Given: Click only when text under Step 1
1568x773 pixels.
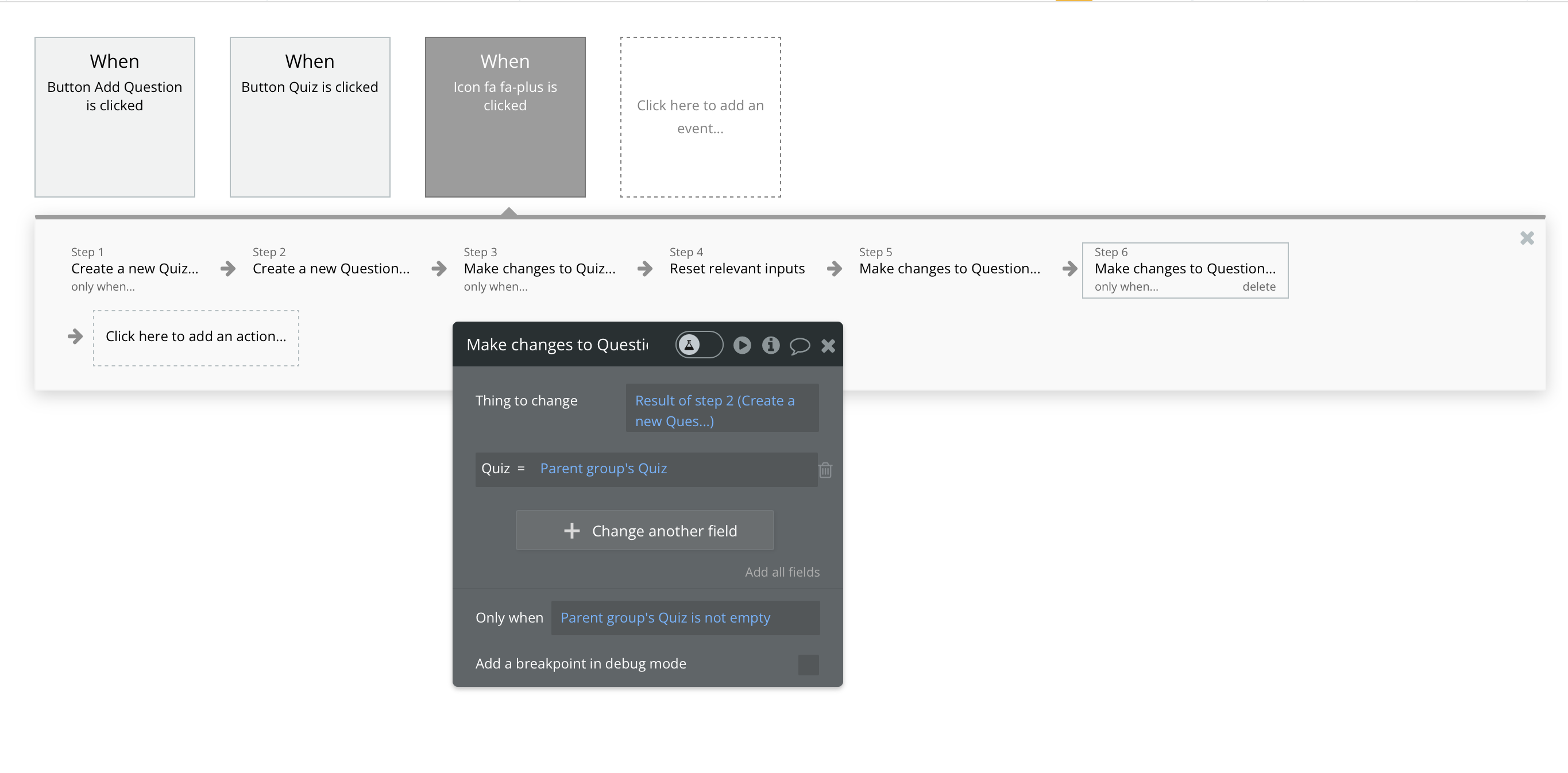Looking at the screenshot, I should 103,287.
